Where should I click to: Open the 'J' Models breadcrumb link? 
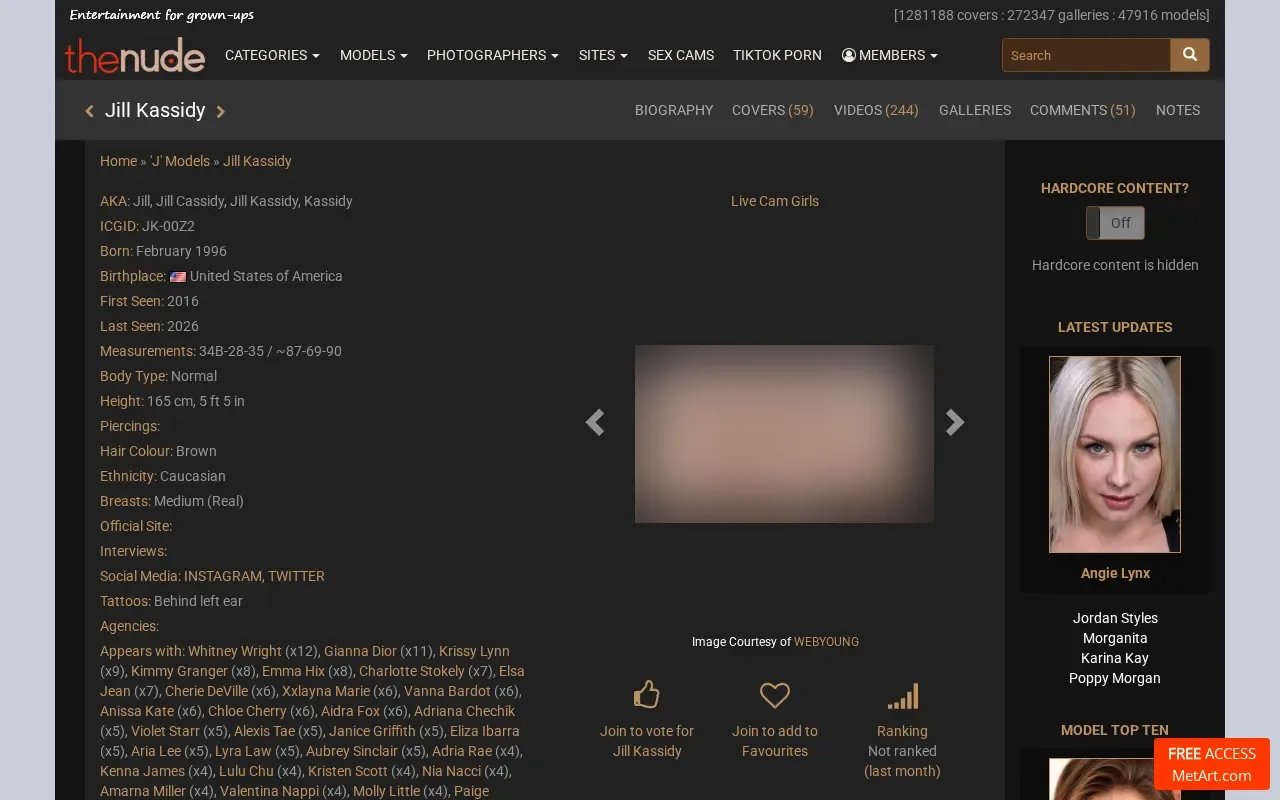(x=180, y=161)
